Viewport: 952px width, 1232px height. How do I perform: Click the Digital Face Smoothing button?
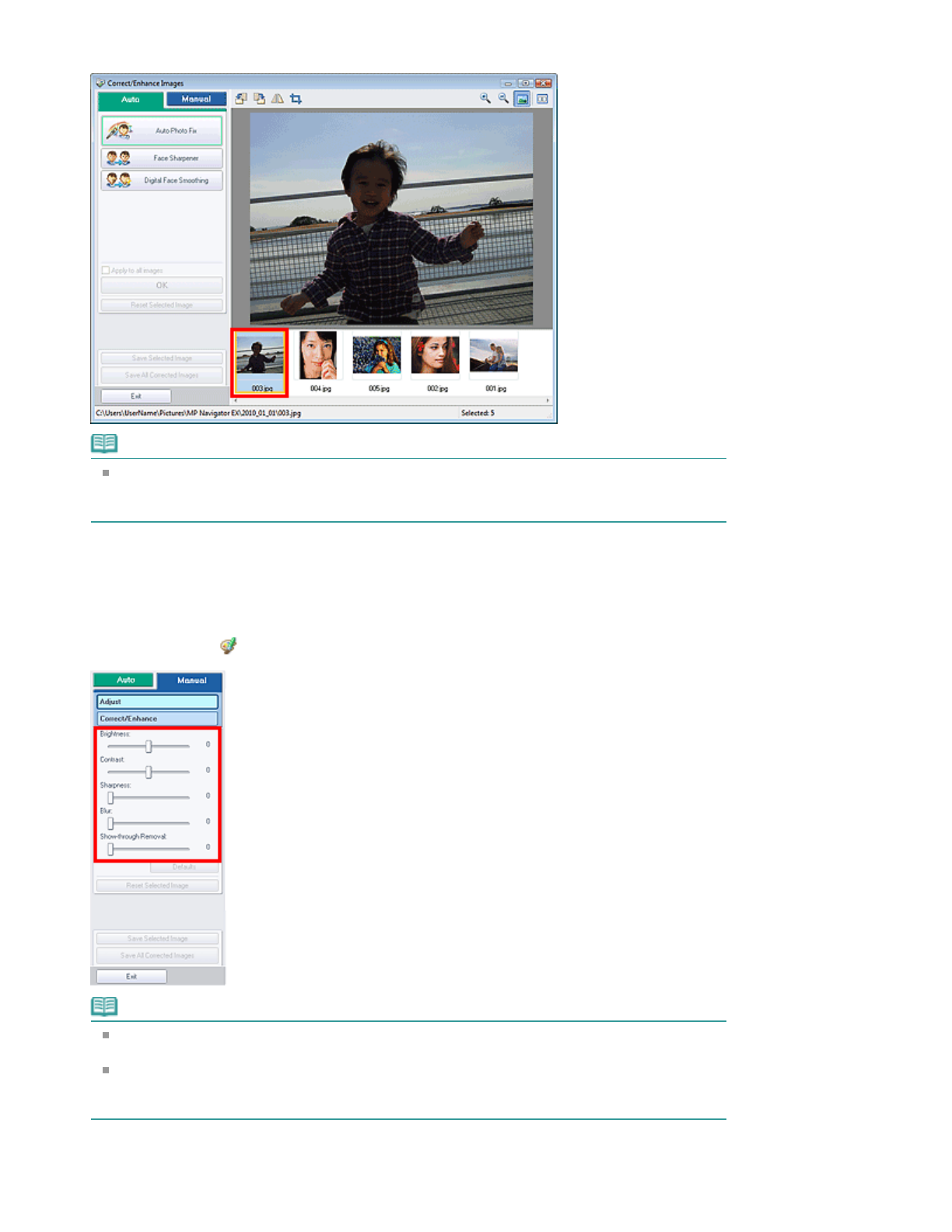pos(162,180)
